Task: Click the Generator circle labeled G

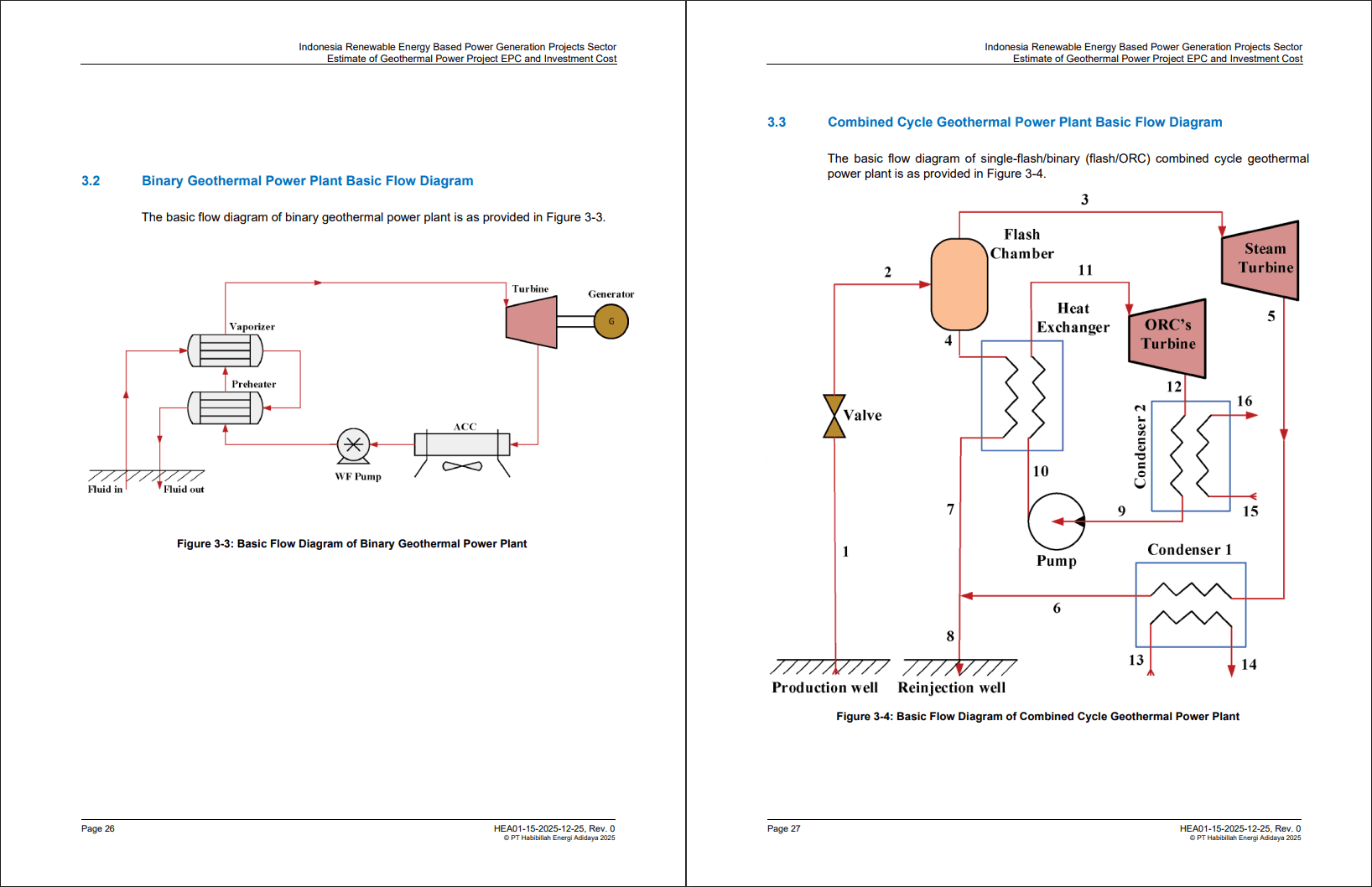Action: (612, 321)
